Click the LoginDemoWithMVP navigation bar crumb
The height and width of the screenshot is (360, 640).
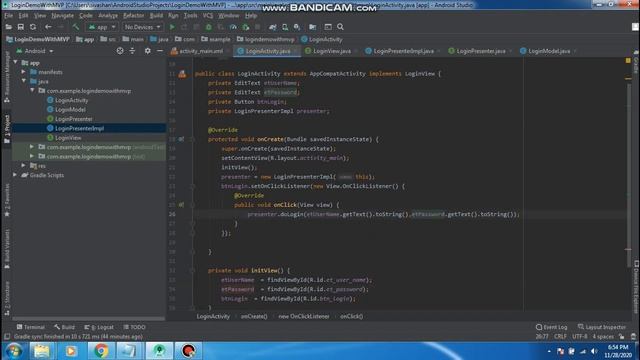point(38,40)
